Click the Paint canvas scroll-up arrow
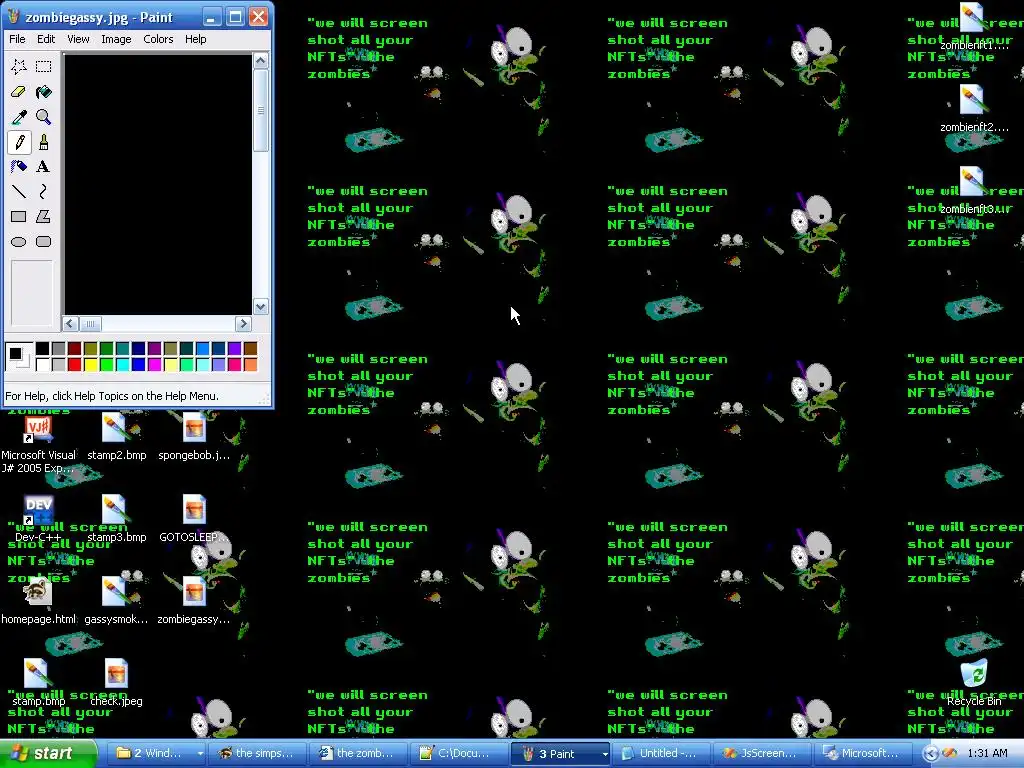This screenshot has height=768, width=1024. tap(261, 61)
